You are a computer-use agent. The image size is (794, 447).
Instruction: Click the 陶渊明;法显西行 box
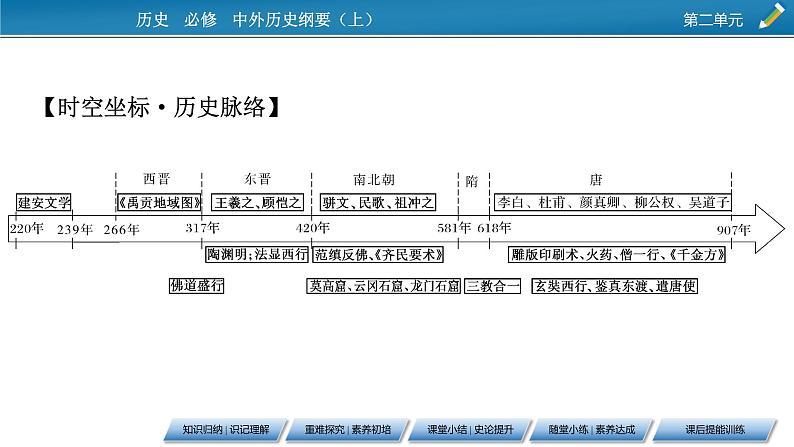point(256,255)
